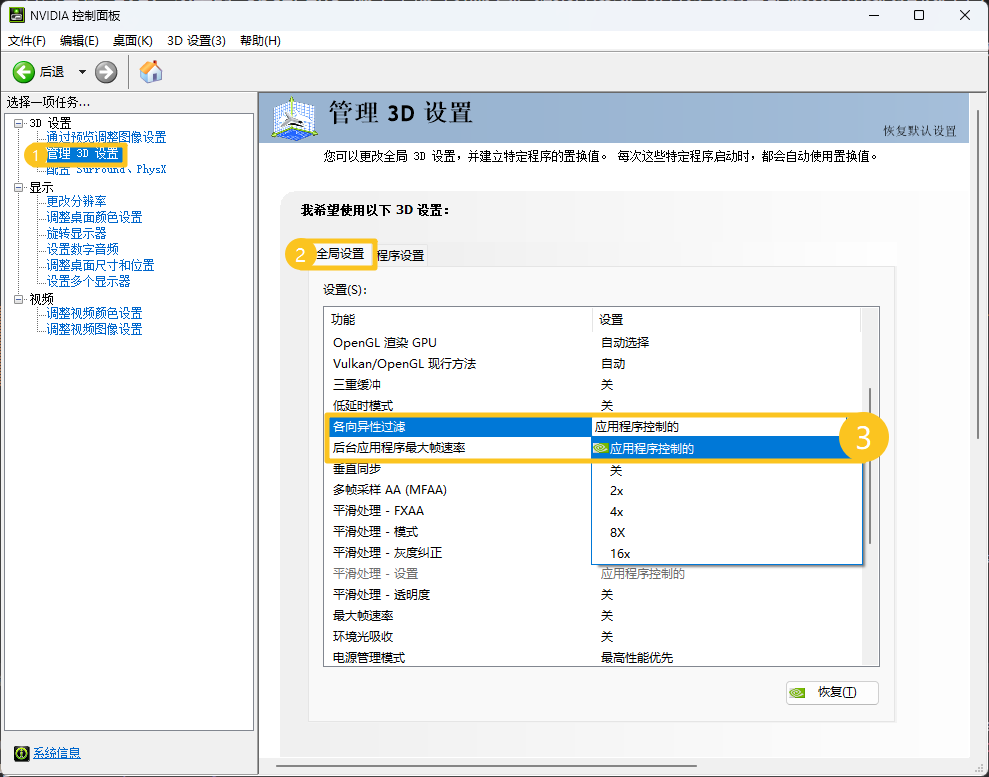
Task: Open the 帮助(H) menu
Action: 260,40
